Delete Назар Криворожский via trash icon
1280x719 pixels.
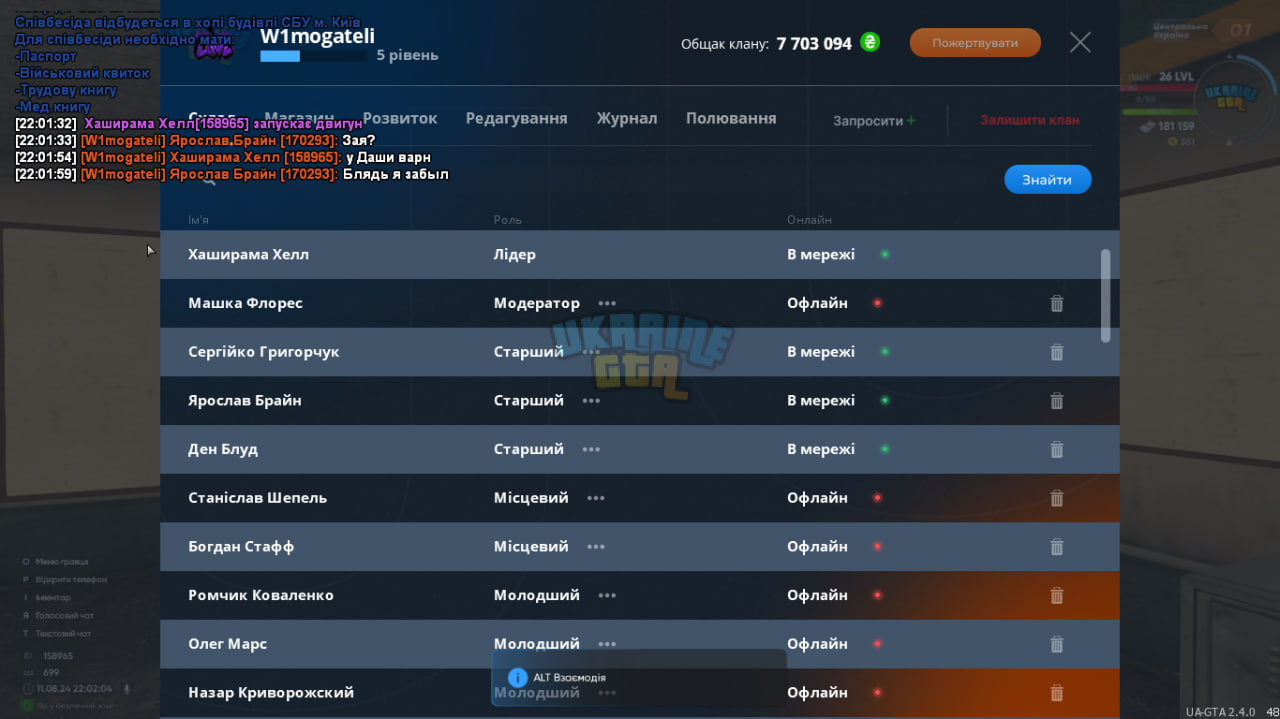point(1056,693)
